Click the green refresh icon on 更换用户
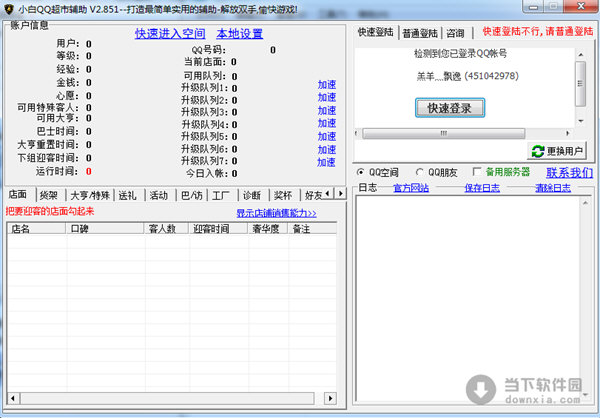This screenshot has width=600, height=418. coord(538,151)
